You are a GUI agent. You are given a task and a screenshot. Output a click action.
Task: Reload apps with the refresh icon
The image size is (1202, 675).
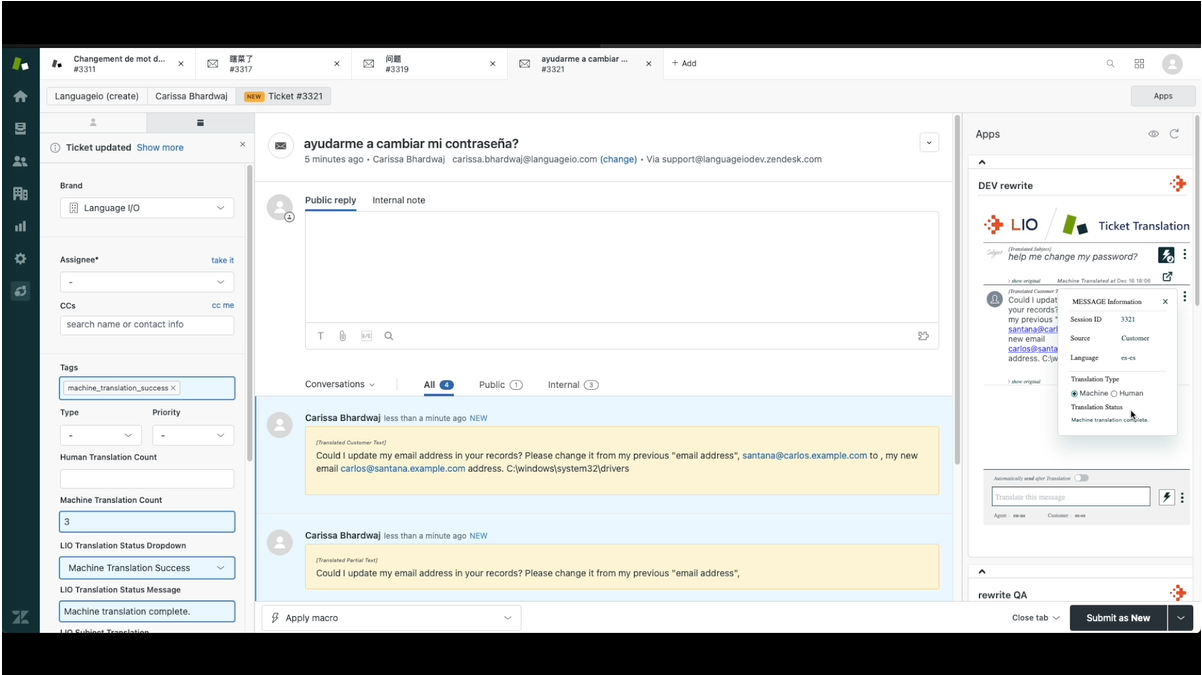(1175, 134)
